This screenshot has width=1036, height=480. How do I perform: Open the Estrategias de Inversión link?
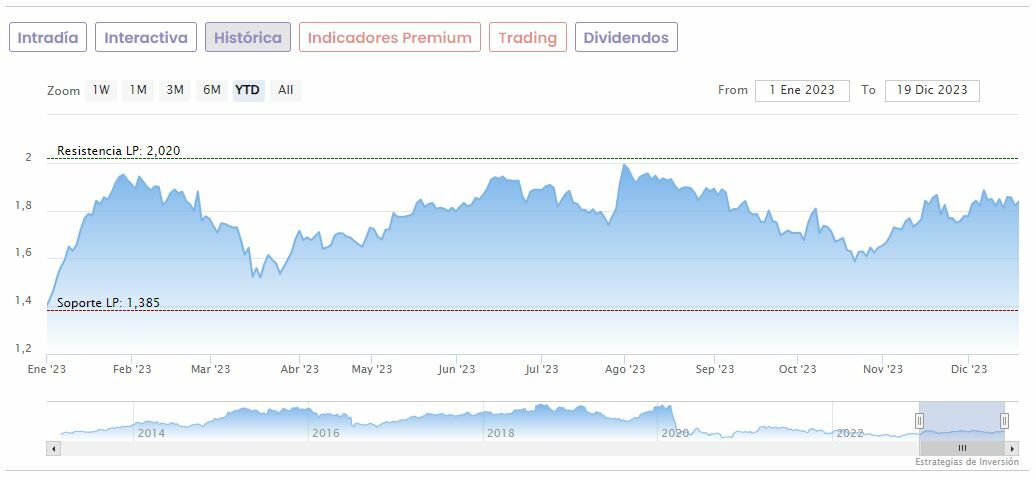tap(966, 462)
